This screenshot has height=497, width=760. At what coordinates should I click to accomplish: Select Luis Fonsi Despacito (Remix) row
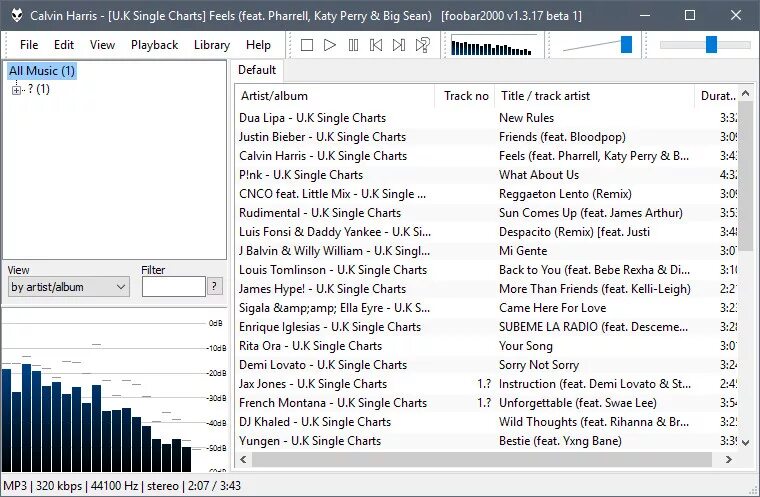pos(487,232)
